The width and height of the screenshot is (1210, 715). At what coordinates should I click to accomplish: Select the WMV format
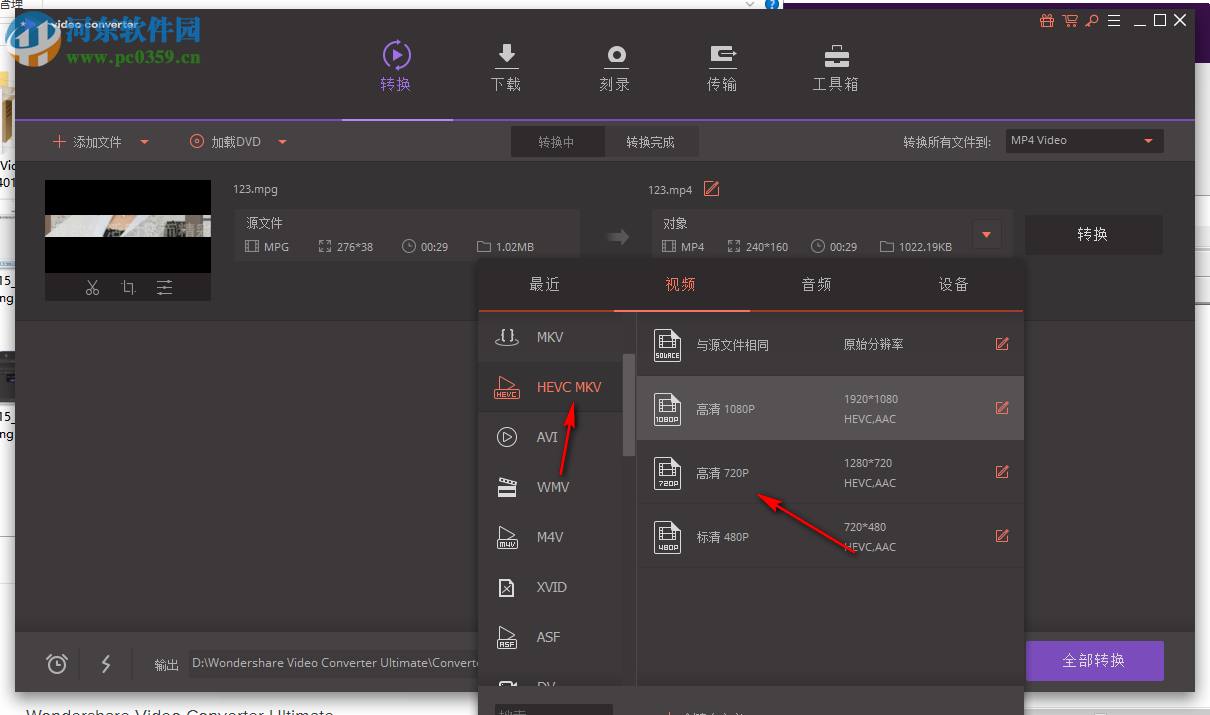550,487
